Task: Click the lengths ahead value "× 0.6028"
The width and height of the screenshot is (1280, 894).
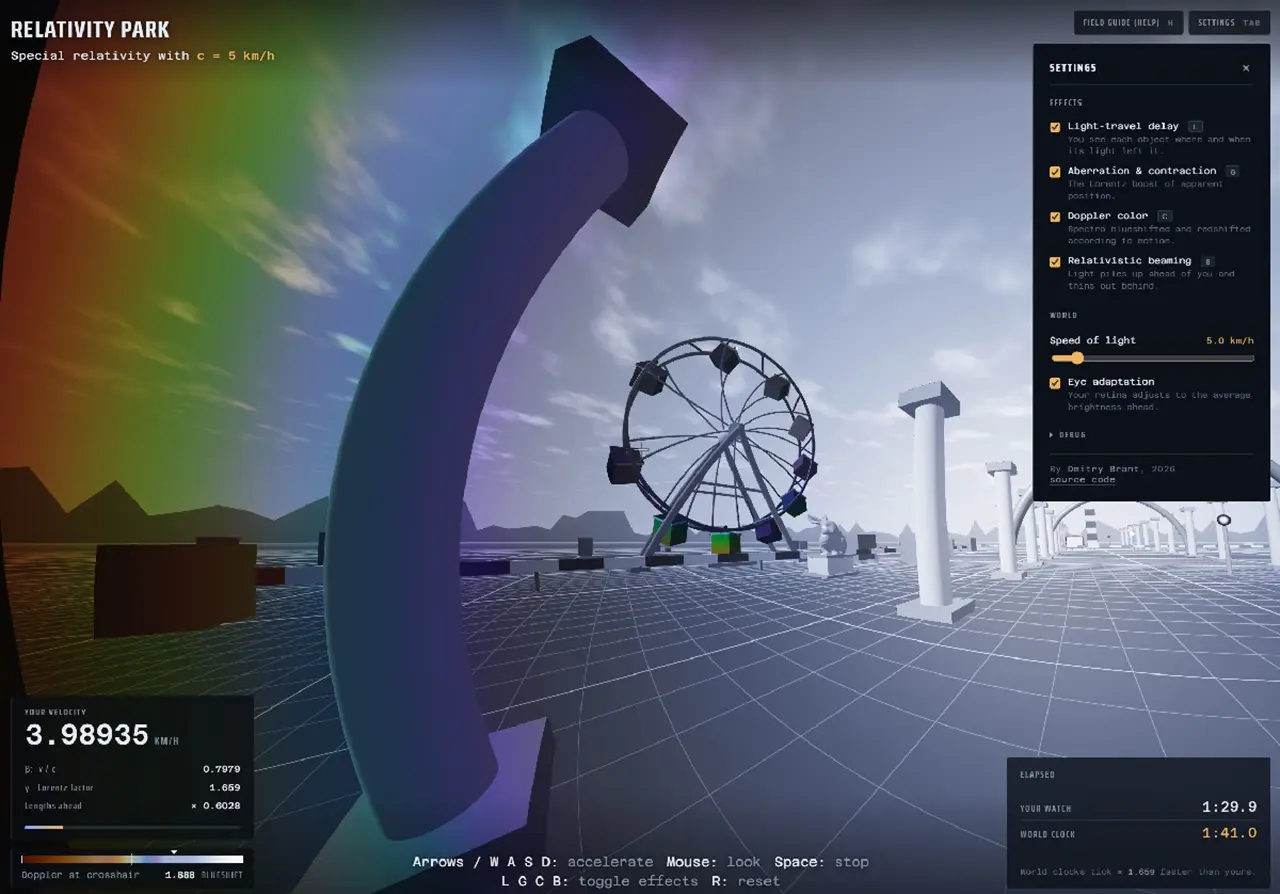Action: pyautogui.click(x=216, y=806)
